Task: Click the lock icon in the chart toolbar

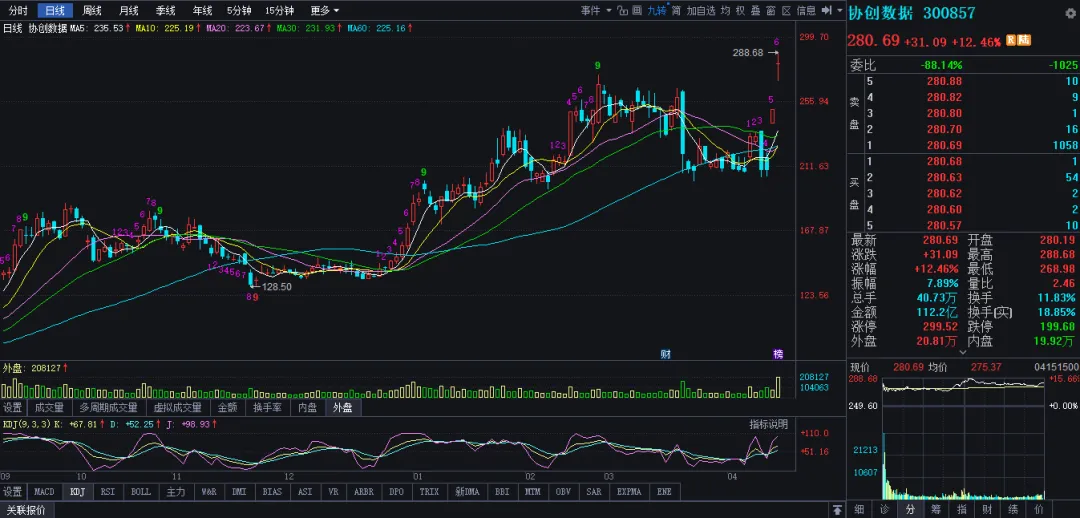Action: pyautogui.click(x=622, y=10)
